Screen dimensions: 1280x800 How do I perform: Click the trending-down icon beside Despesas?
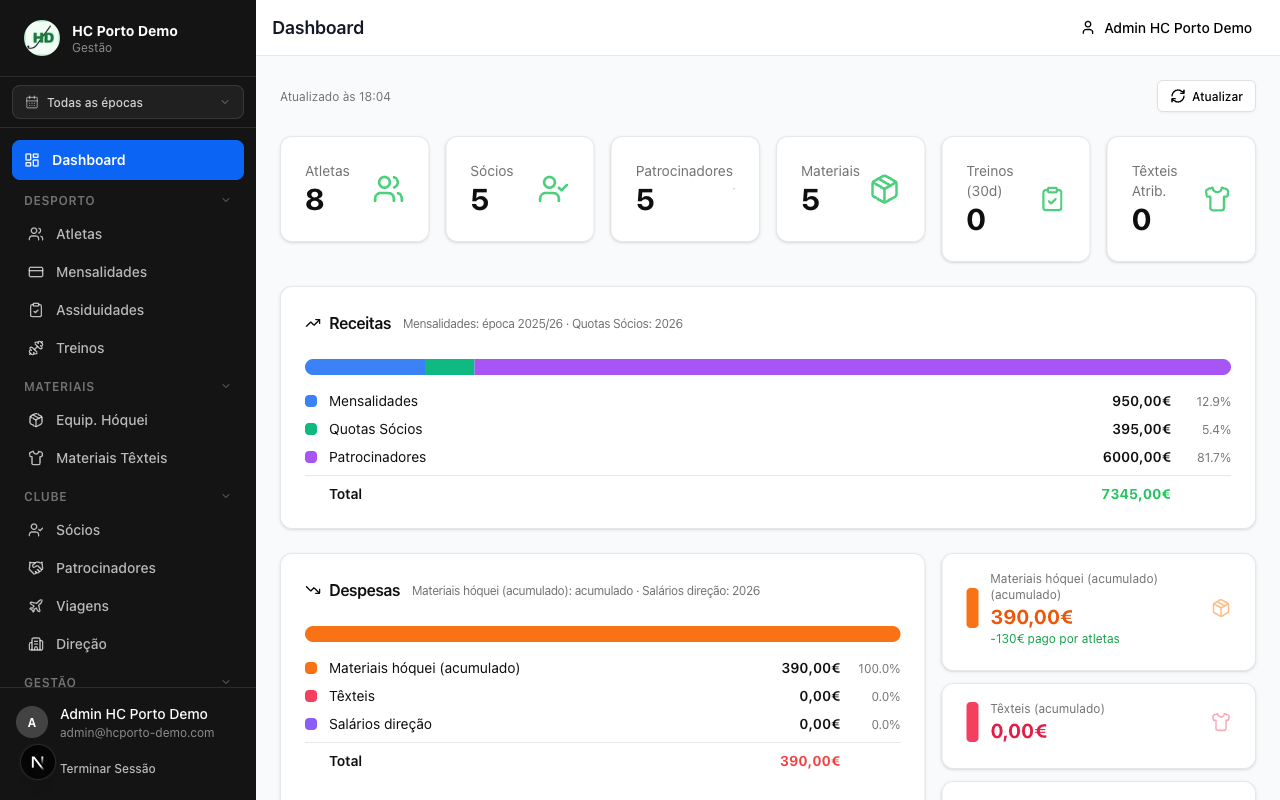coord(313,590)
